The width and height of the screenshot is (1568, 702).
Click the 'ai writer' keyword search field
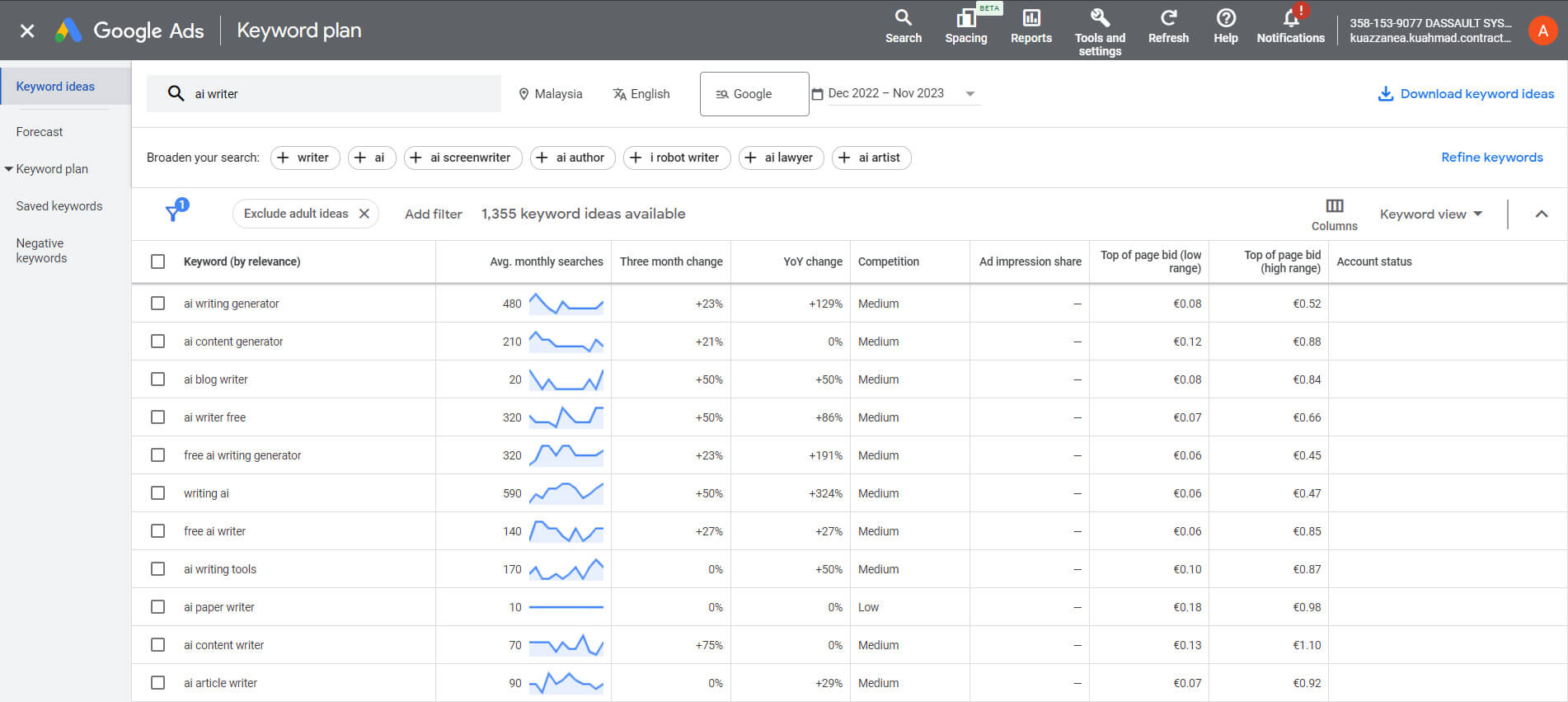pyautogui.click(x=338, y=94)
